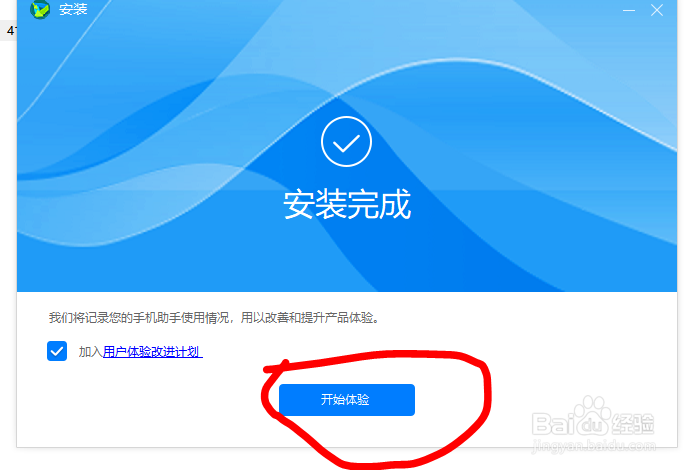The width and height of the screenshot is (693, 470).
Task: Uncheck the 加入用户体验改进计划 checkbox
Action: tap(57, 351)
